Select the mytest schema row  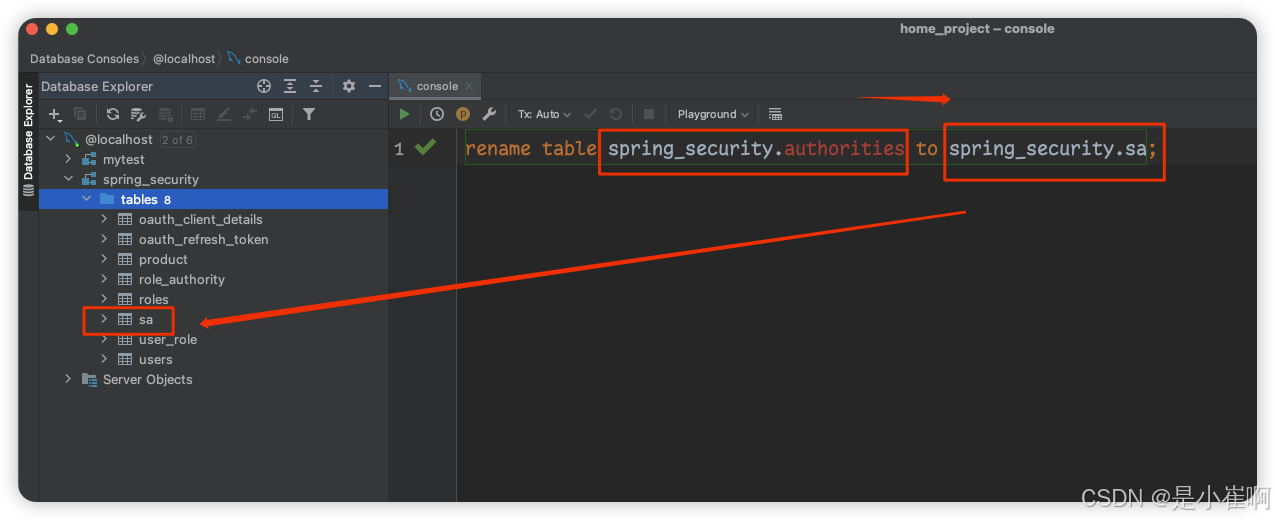[x=213, y=159]
